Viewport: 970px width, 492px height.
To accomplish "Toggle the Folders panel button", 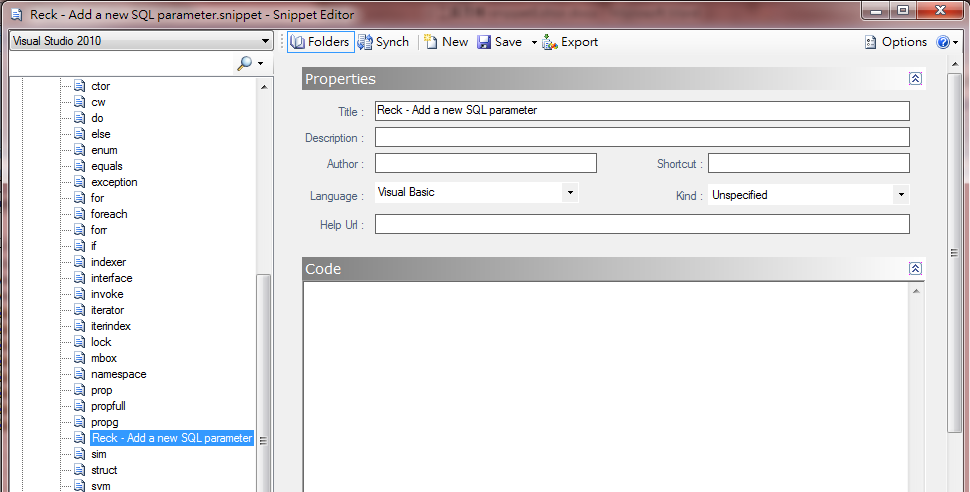I will [320, 42].
